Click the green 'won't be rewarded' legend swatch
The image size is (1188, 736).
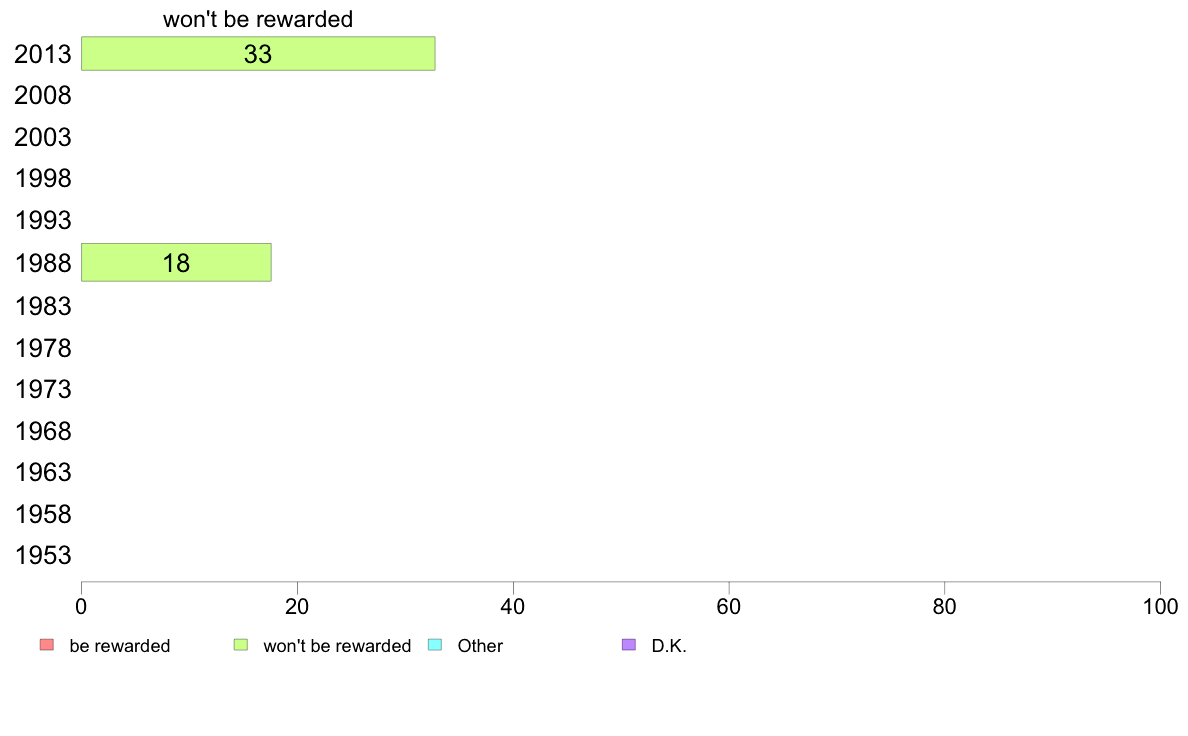point(241,645)
